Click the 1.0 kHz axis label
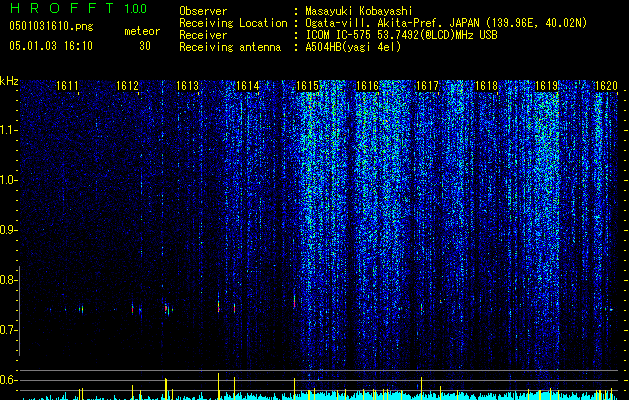629x400 pixels. click(7, 180)
